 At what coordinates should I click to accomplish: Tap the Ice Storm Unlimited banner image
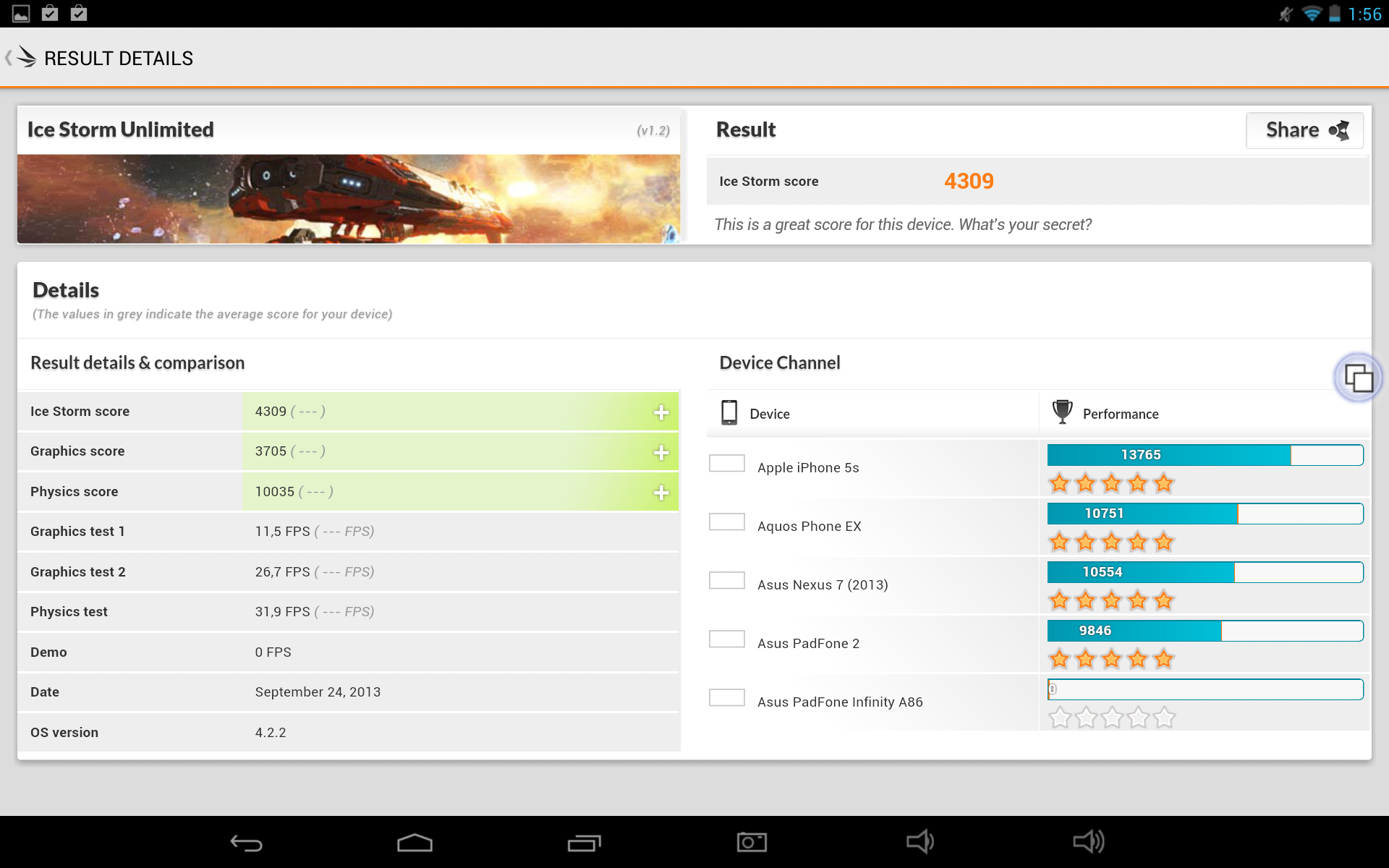348,198
